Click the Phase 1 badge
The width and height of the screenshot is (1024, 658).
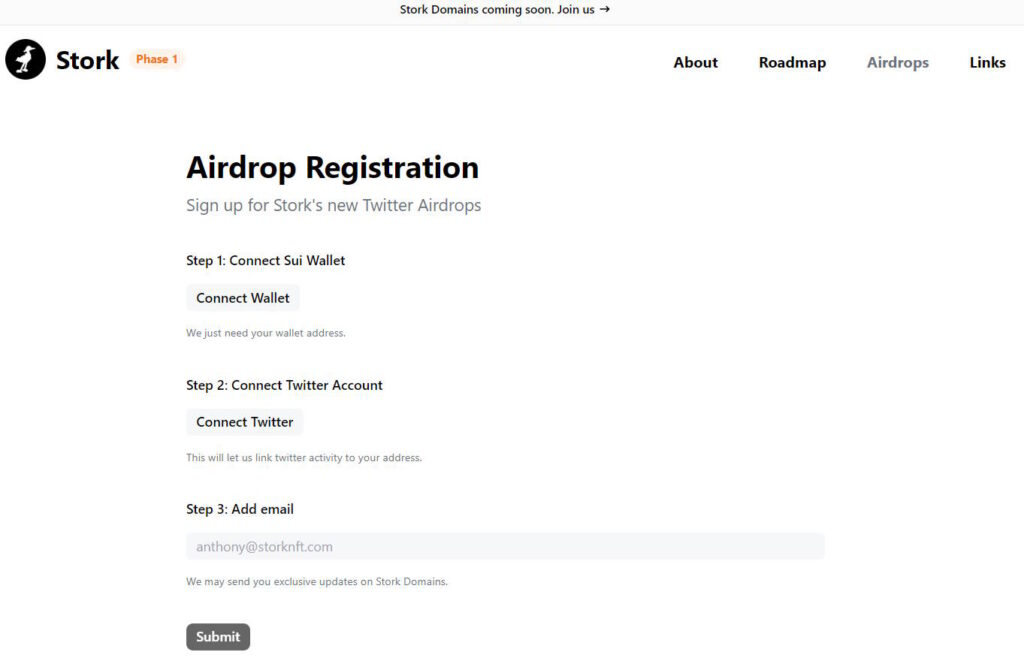coord(157,59)
